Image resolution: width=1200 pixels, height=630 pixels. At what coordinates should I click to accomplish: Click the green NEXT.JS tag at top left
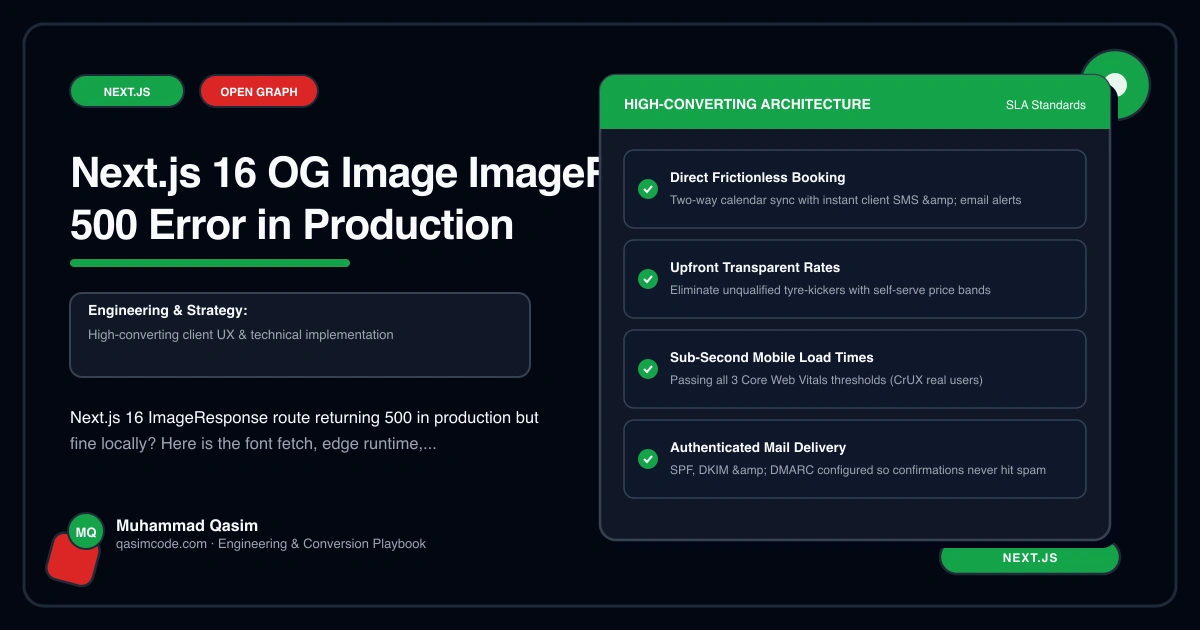127,91
